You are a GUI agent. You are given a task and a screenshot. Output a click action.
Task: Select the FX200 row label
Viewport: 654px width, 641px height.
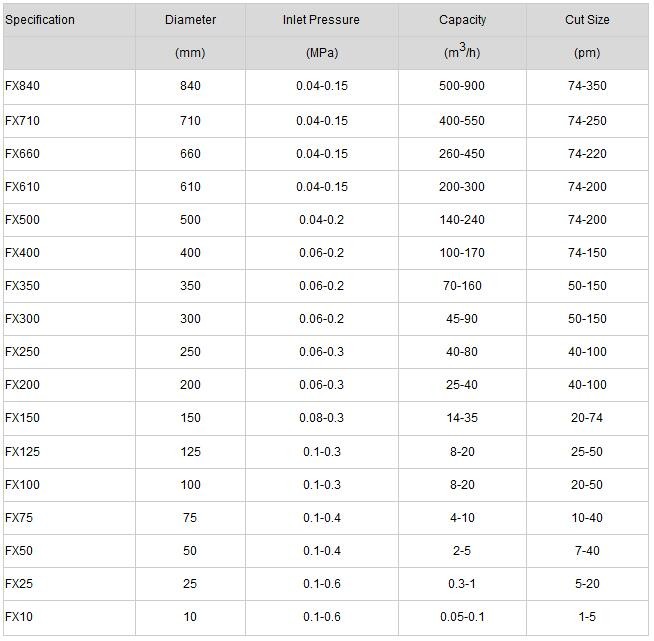point(22,385)
